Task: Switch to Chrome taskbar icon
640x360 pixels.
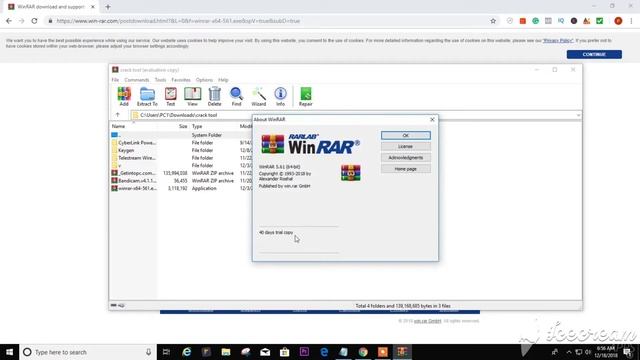Action: coord(363,352)
